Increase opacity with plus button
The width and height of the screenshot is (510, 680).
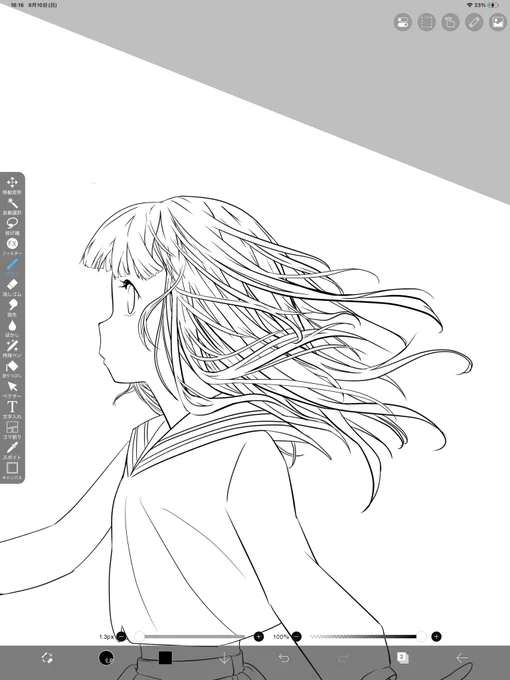436,637
